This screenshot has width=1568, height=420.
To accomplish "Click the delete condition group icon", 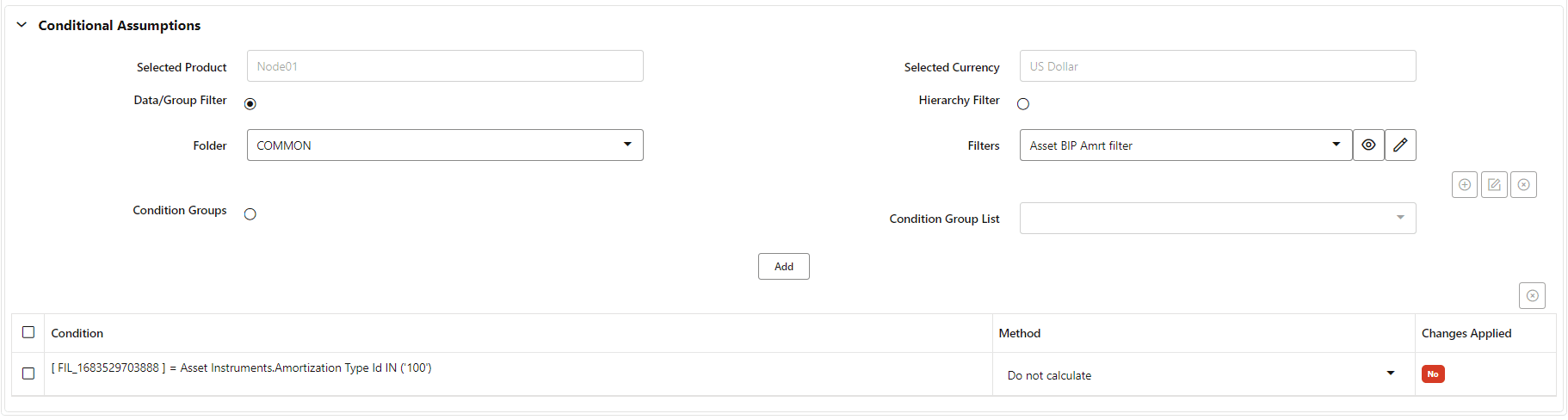I will [x=1523, y=185].
